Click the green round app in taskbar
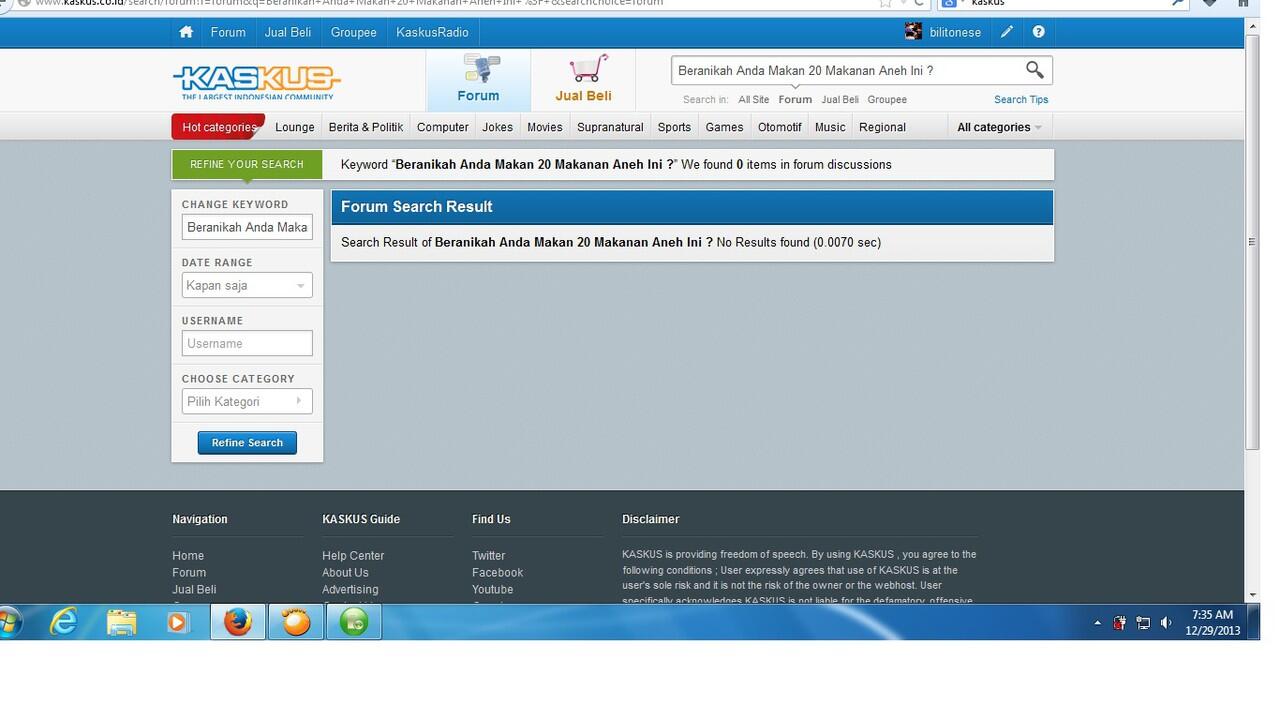Screen dimensions: 1280x720 pos(354,622)
